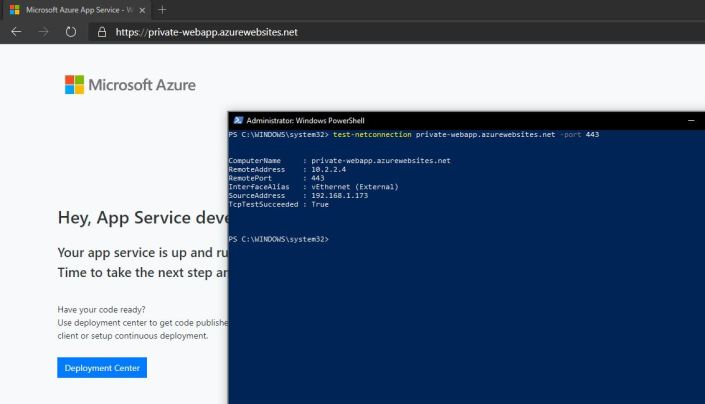Open a new browser tab with plus
705x404 pixels.
[162, 10]
